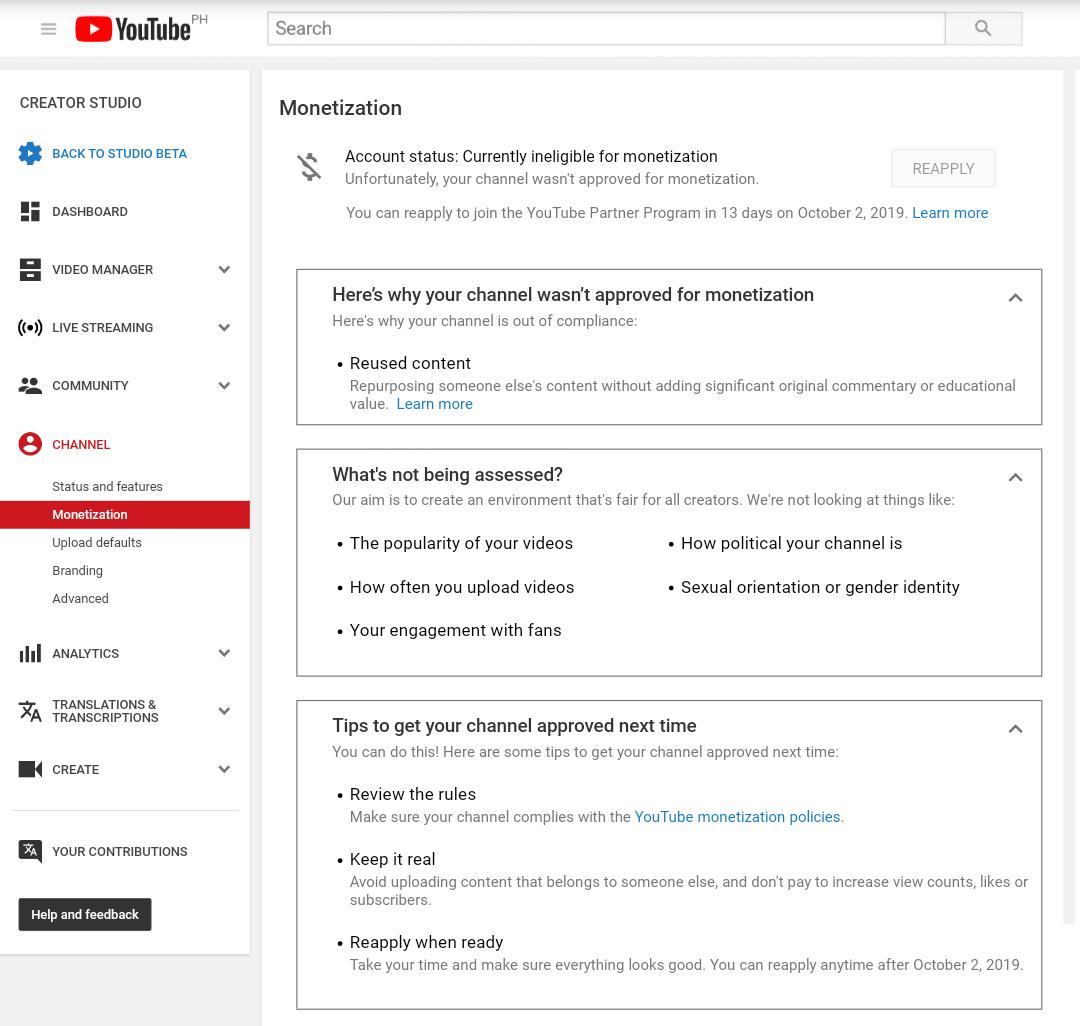Viewport: 1080px width, 1026px height.
Task: Collapse the What's not being assessed card
Action: tap(1015, 477)
